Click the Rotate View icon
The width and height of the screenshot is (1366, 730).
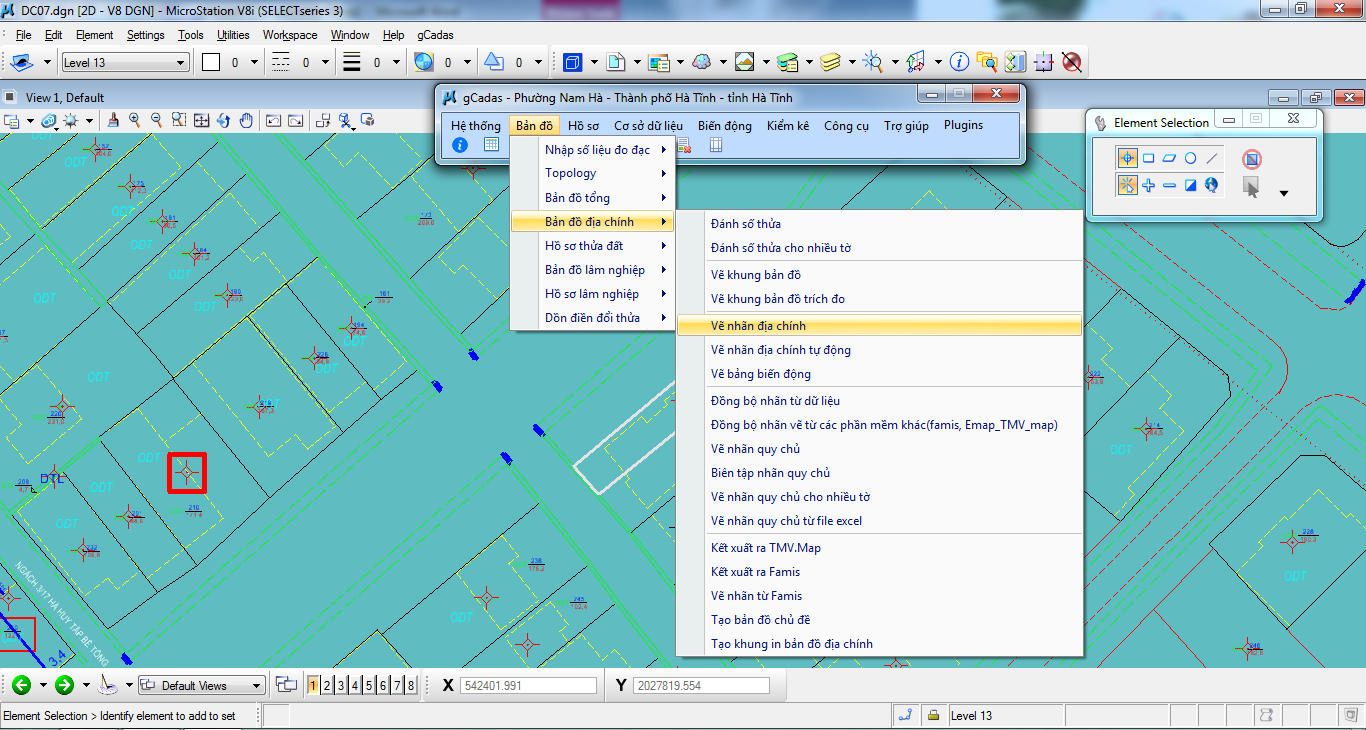pyautogui.click(x=224, y=120)
